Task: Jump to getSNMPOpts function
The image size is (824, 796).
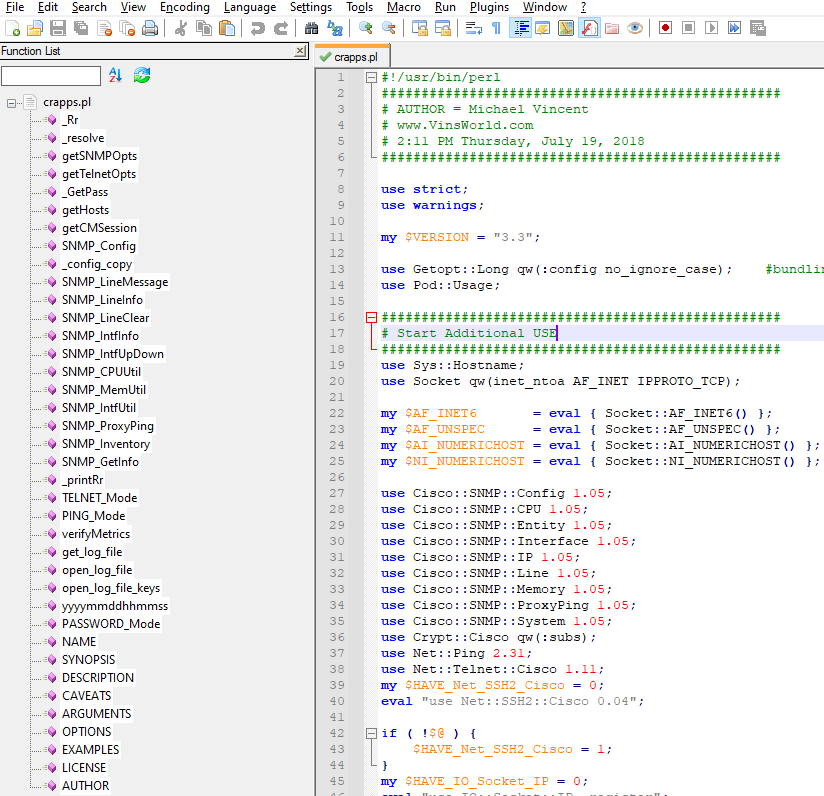Action: (99, 156)
